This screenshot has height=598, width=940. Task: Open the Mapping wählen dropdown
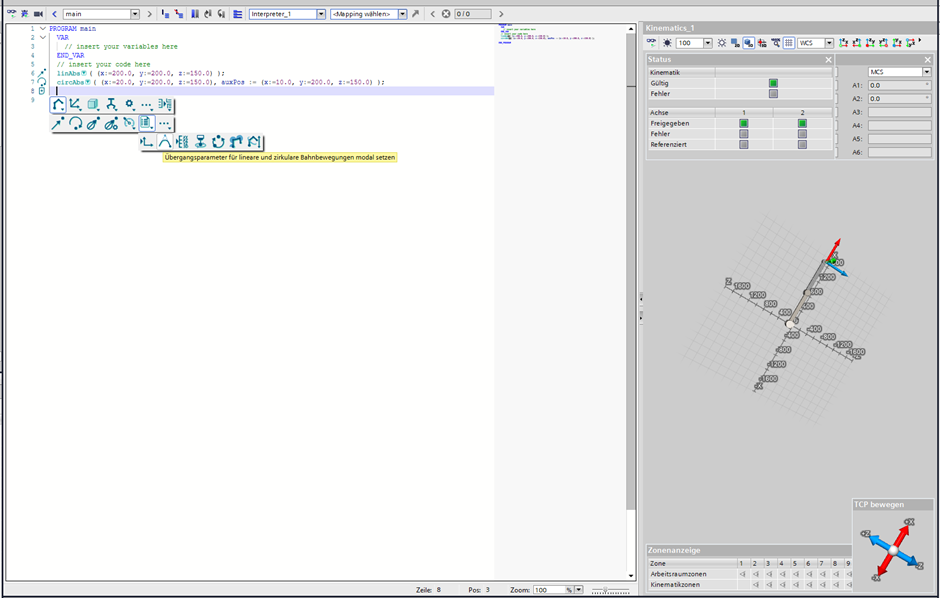tap(402, 14)
